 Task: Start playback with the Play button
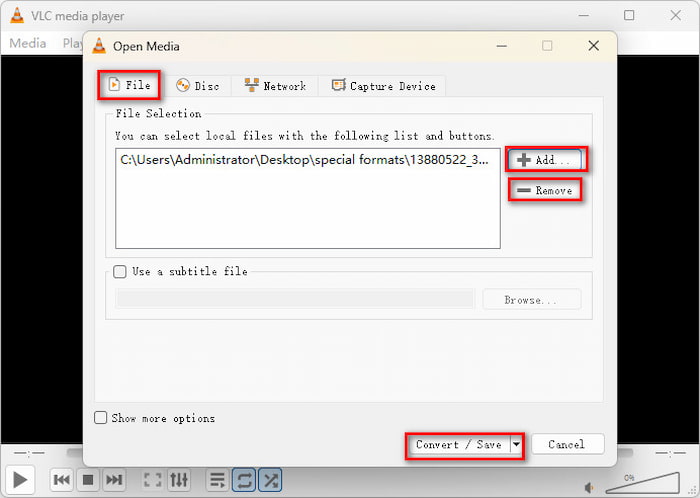(x=20, y=480)
